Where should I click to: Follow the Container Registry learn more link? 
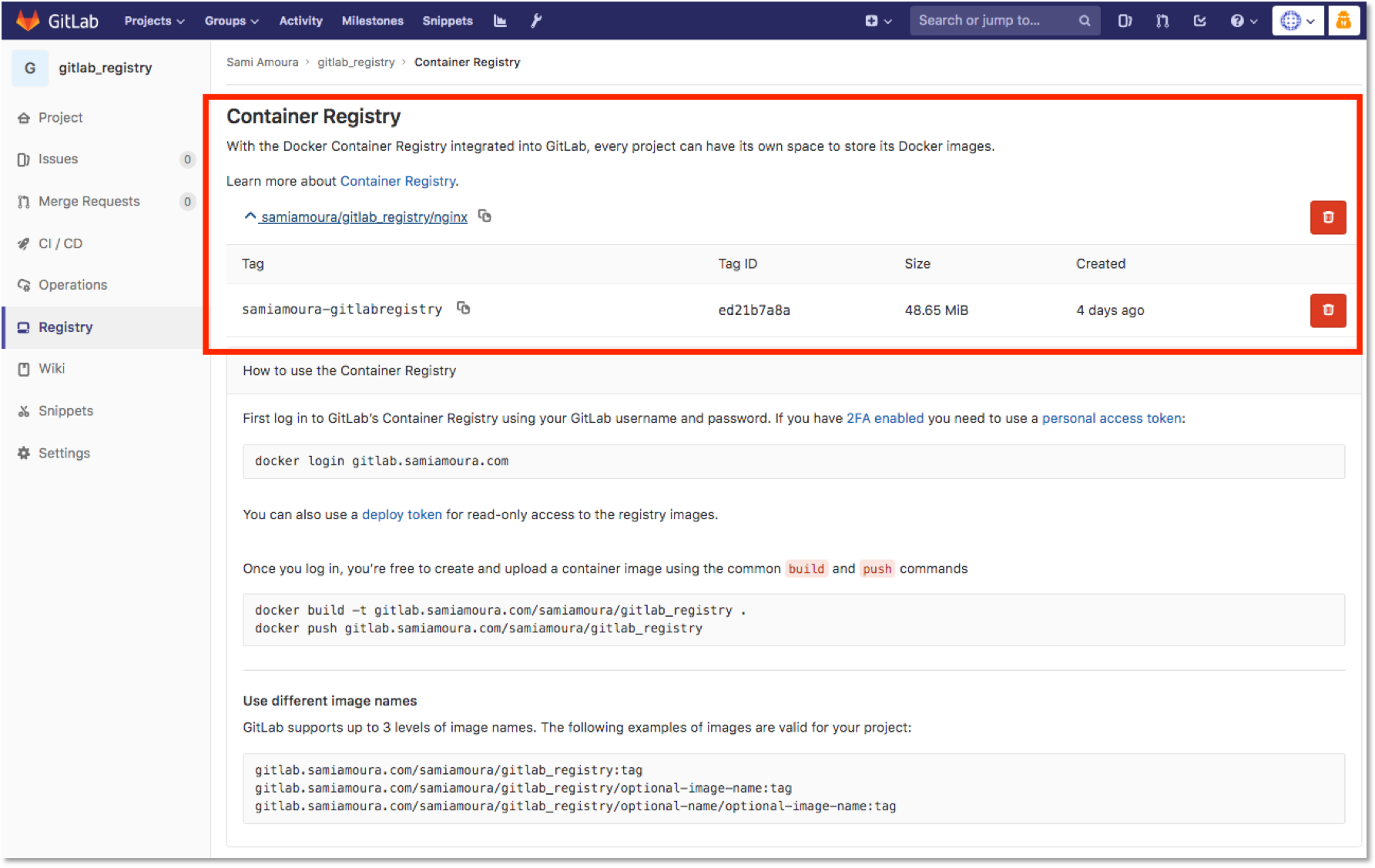coord(397,181)
